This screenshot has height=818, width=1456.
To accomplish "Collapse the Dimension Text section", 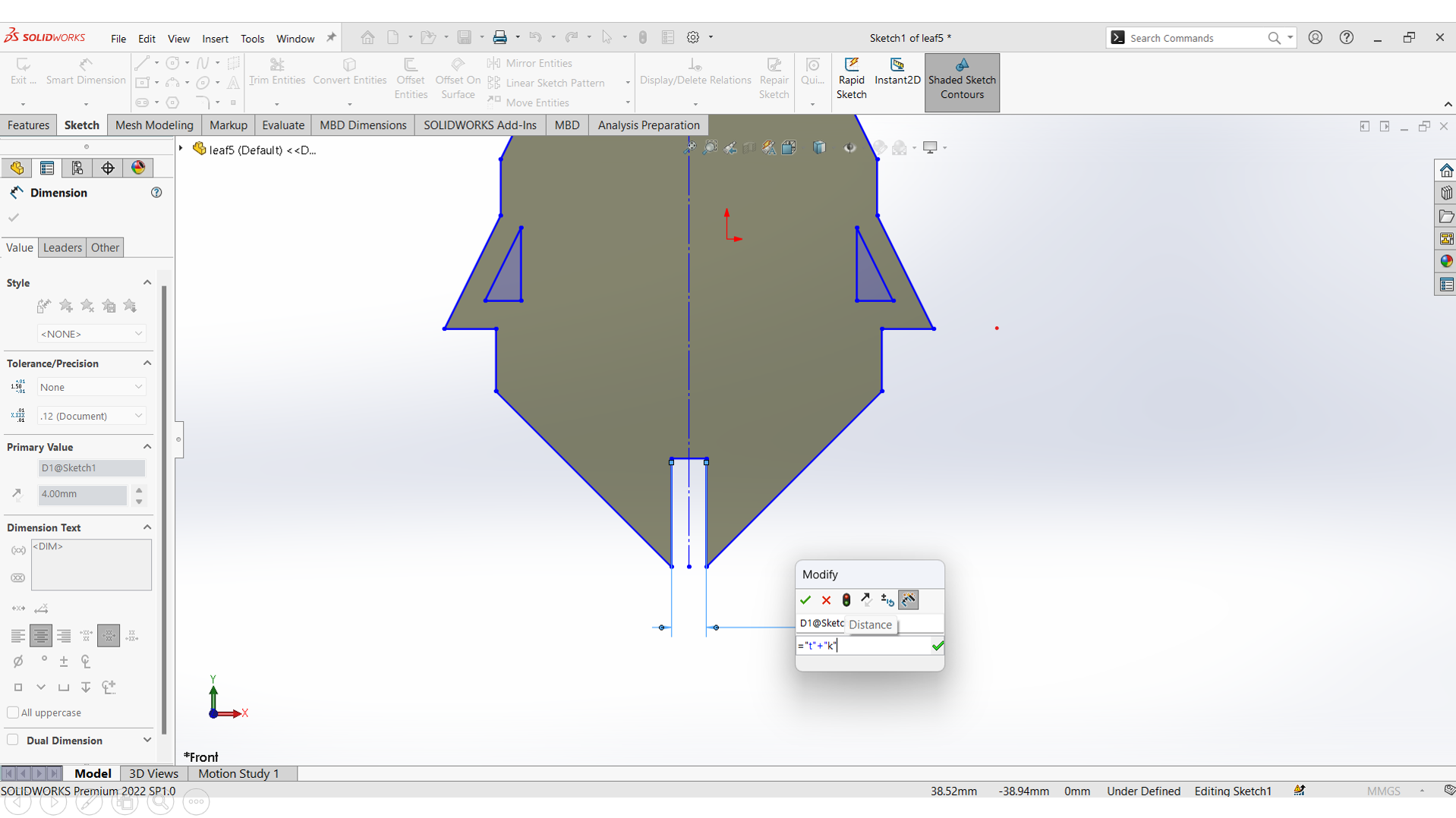I will pos(147,527).
